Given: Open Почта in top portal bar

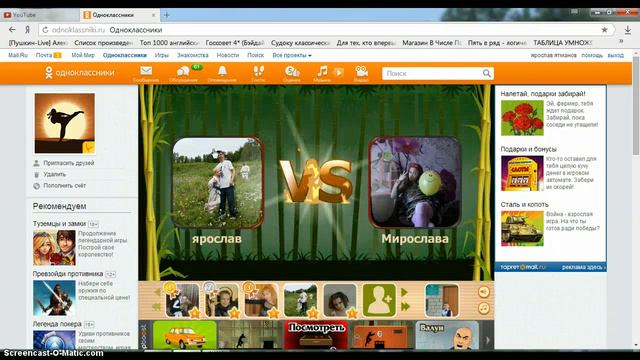Looking at the screenshot, I should click(x=44, y=55).
